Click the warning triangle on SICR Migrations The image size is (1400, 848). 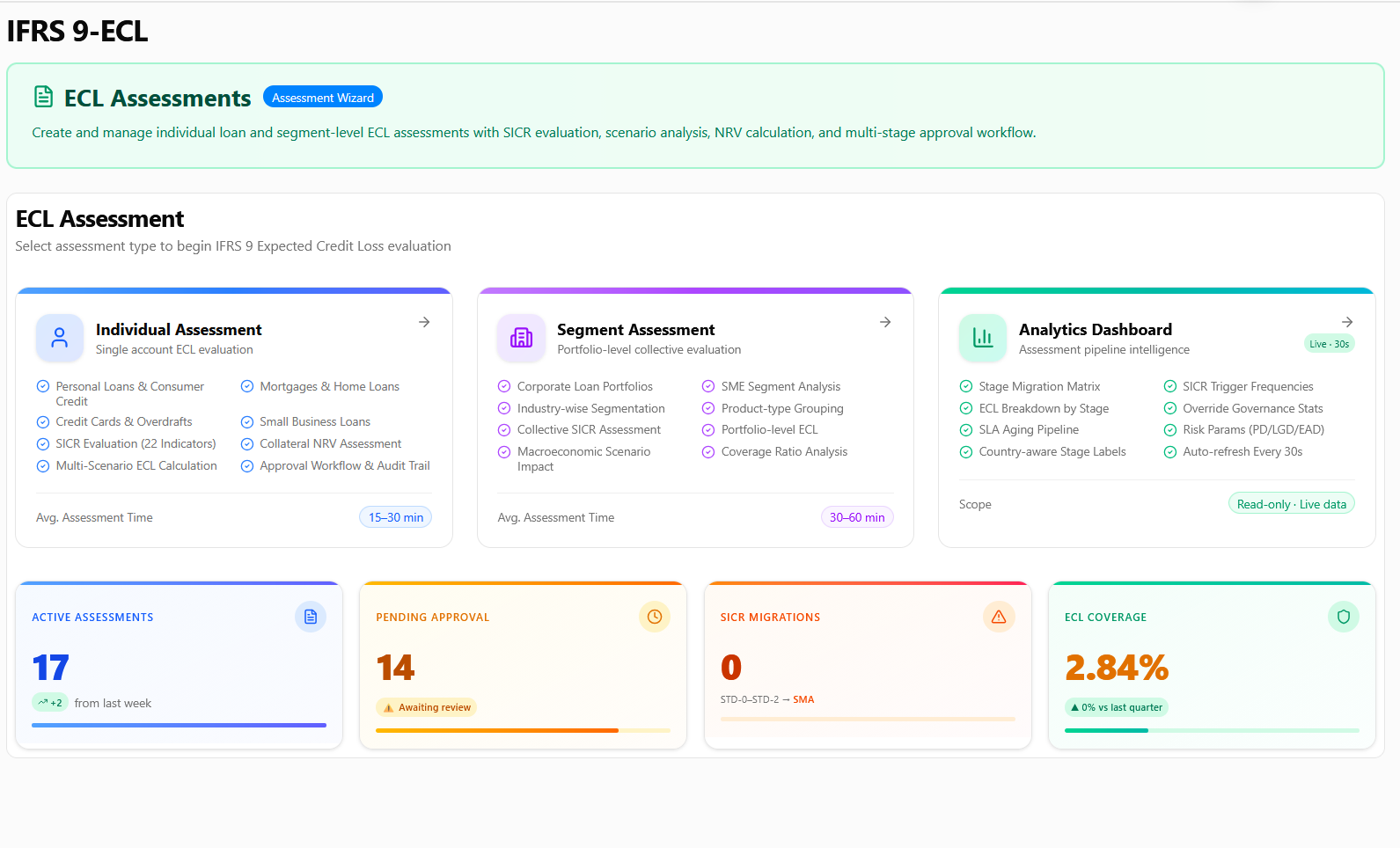pos(999,618)
